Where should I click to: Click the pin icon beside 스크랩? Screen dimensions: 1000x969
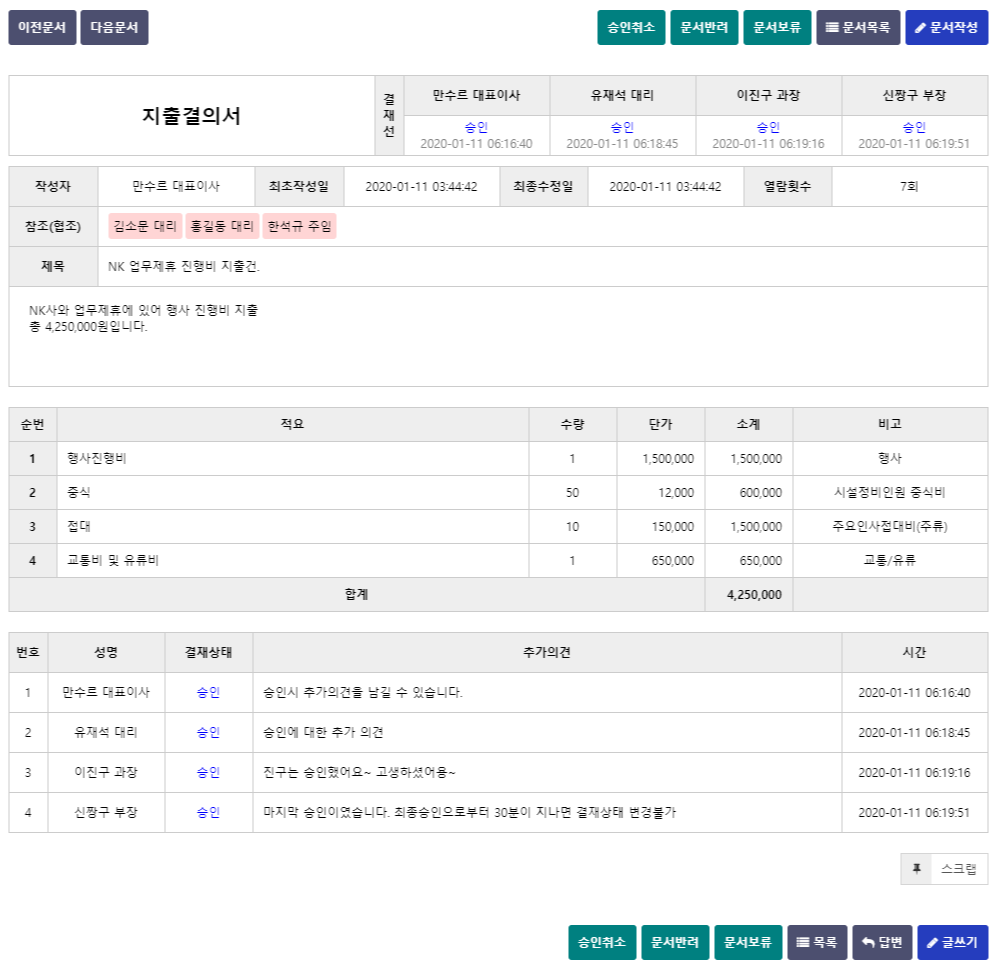click(x=916, y=869)
